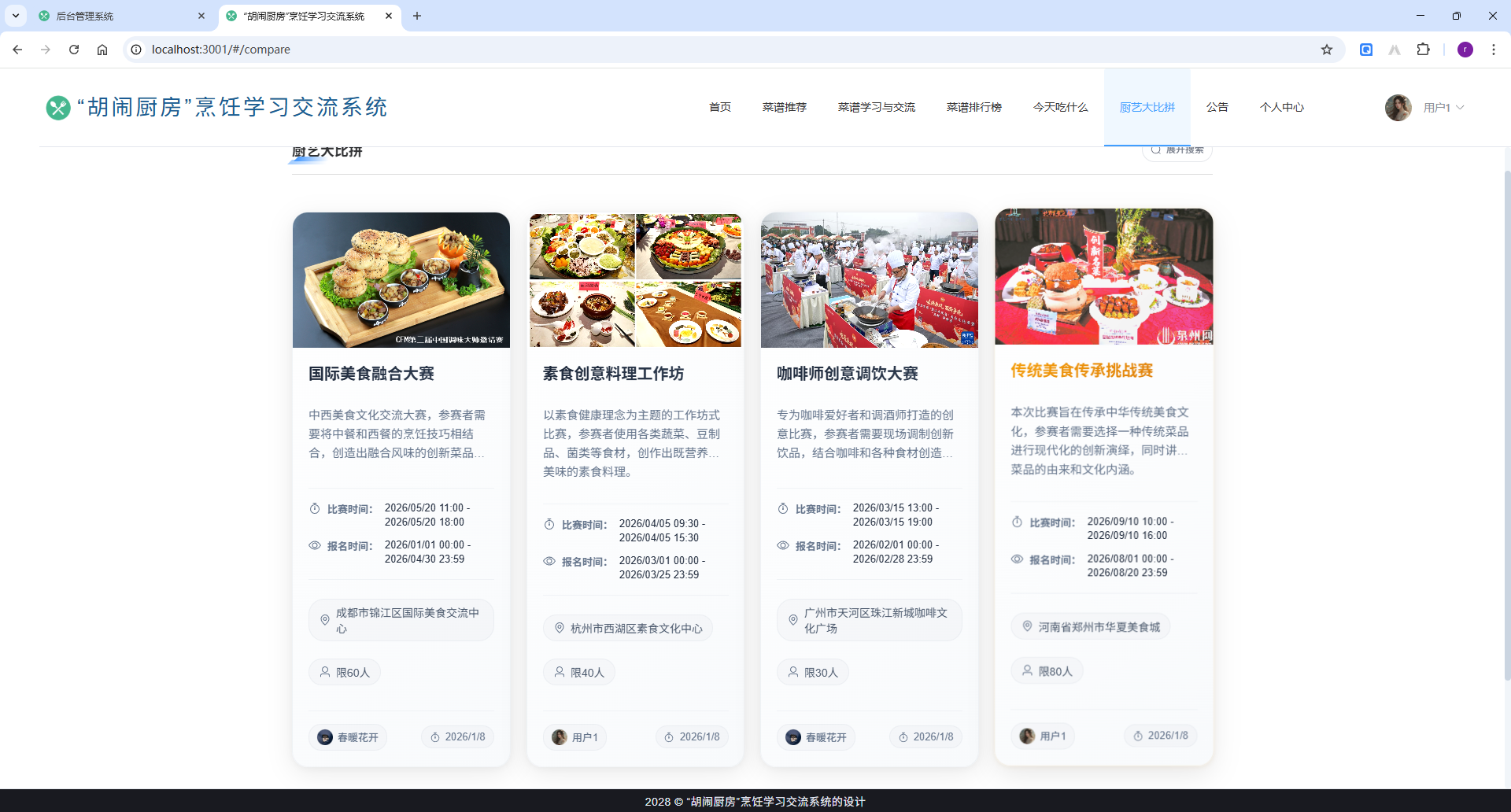Open the 咖啡师创意调饮大赛 card image
Viewport: 1511px width, 812px height.
pyautogui.click(x=870, y=280)
